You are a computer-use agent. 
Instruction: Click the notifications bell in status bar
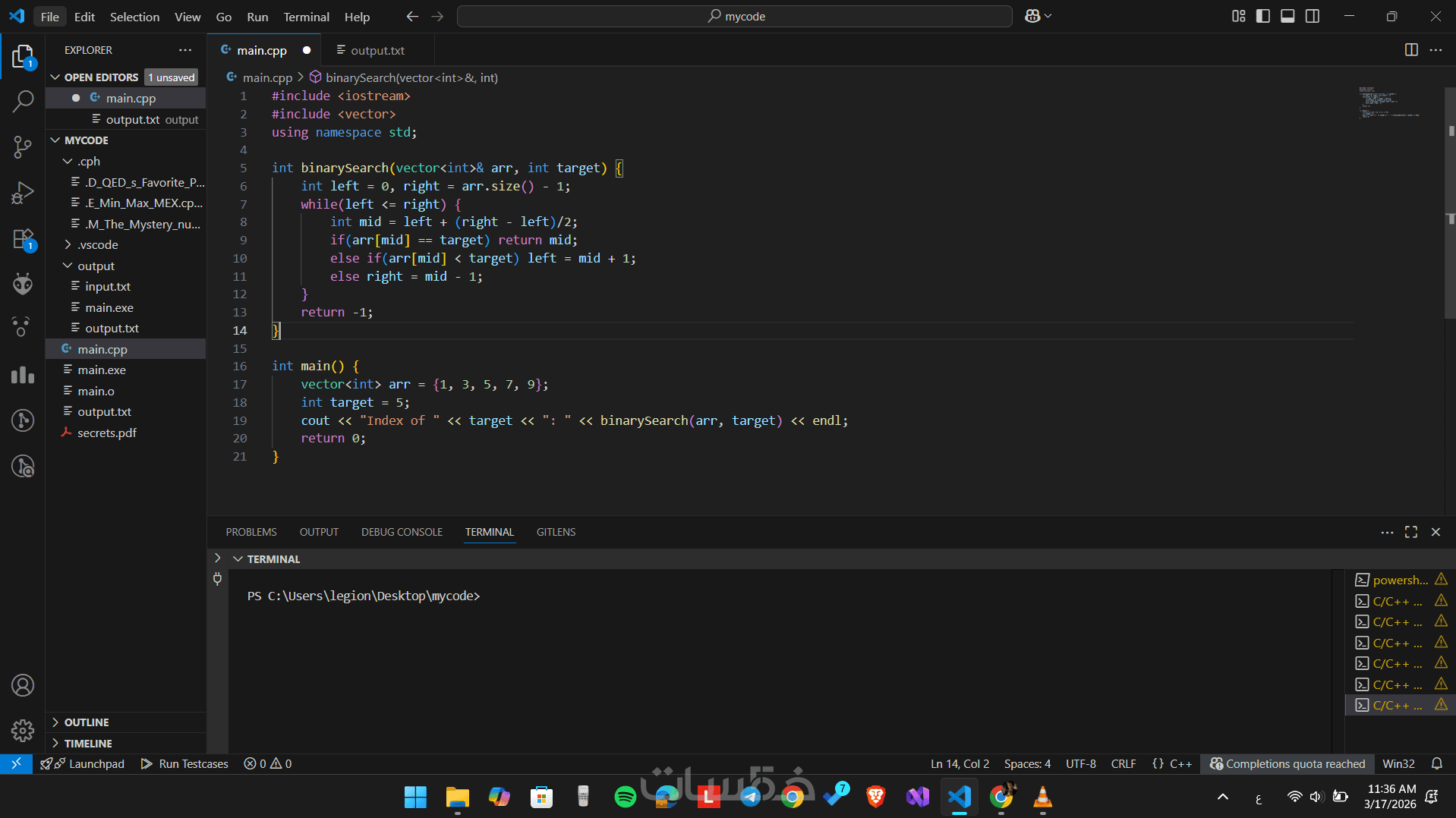point(1436,763)
